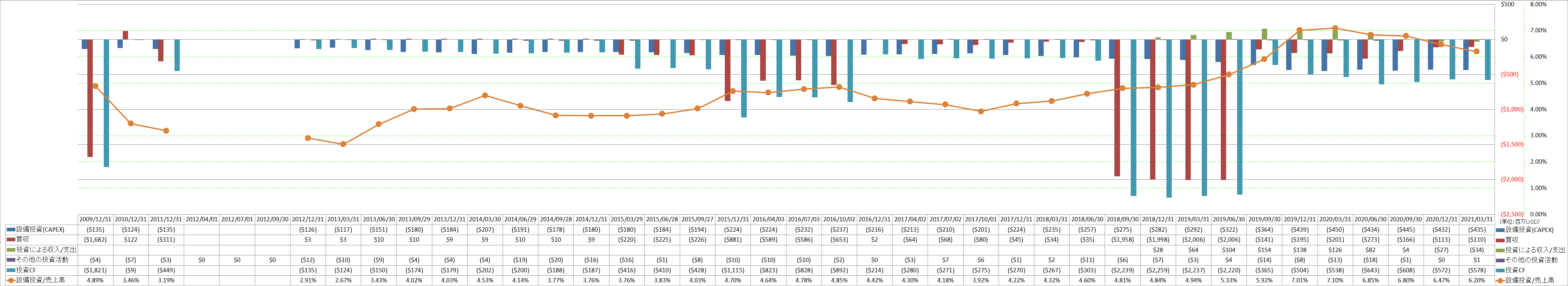The height and width of the screenshot is (286, 1568).
Task: Select the 2015/12/31 date column header
Action: [733, 220]
